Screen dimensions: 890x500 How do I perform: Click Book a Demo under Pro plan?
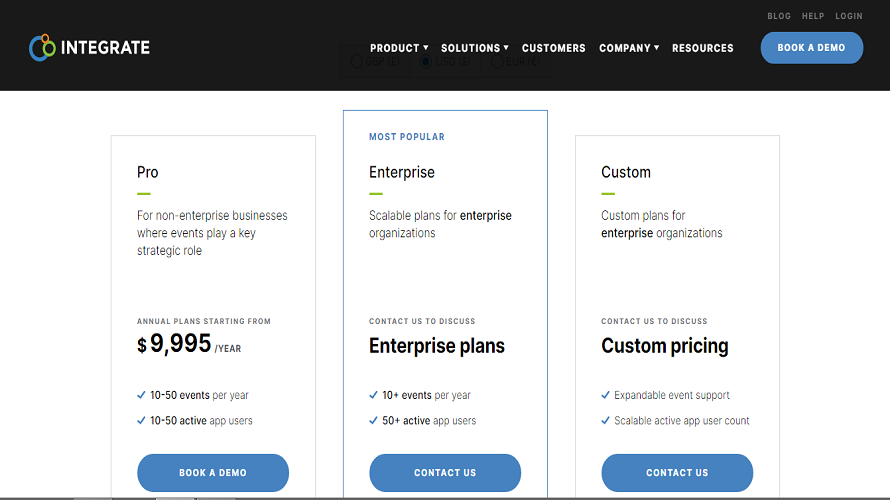(x=213, y=473)
